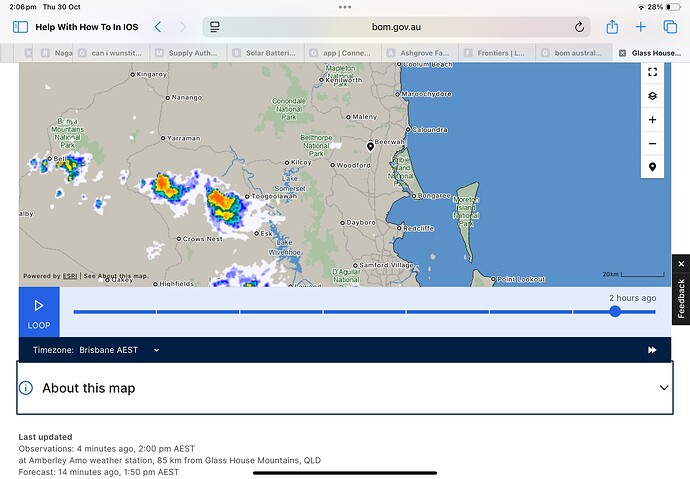Open the Help With How To In IOS tab group
690x479 pixels.
coord(87,27)
